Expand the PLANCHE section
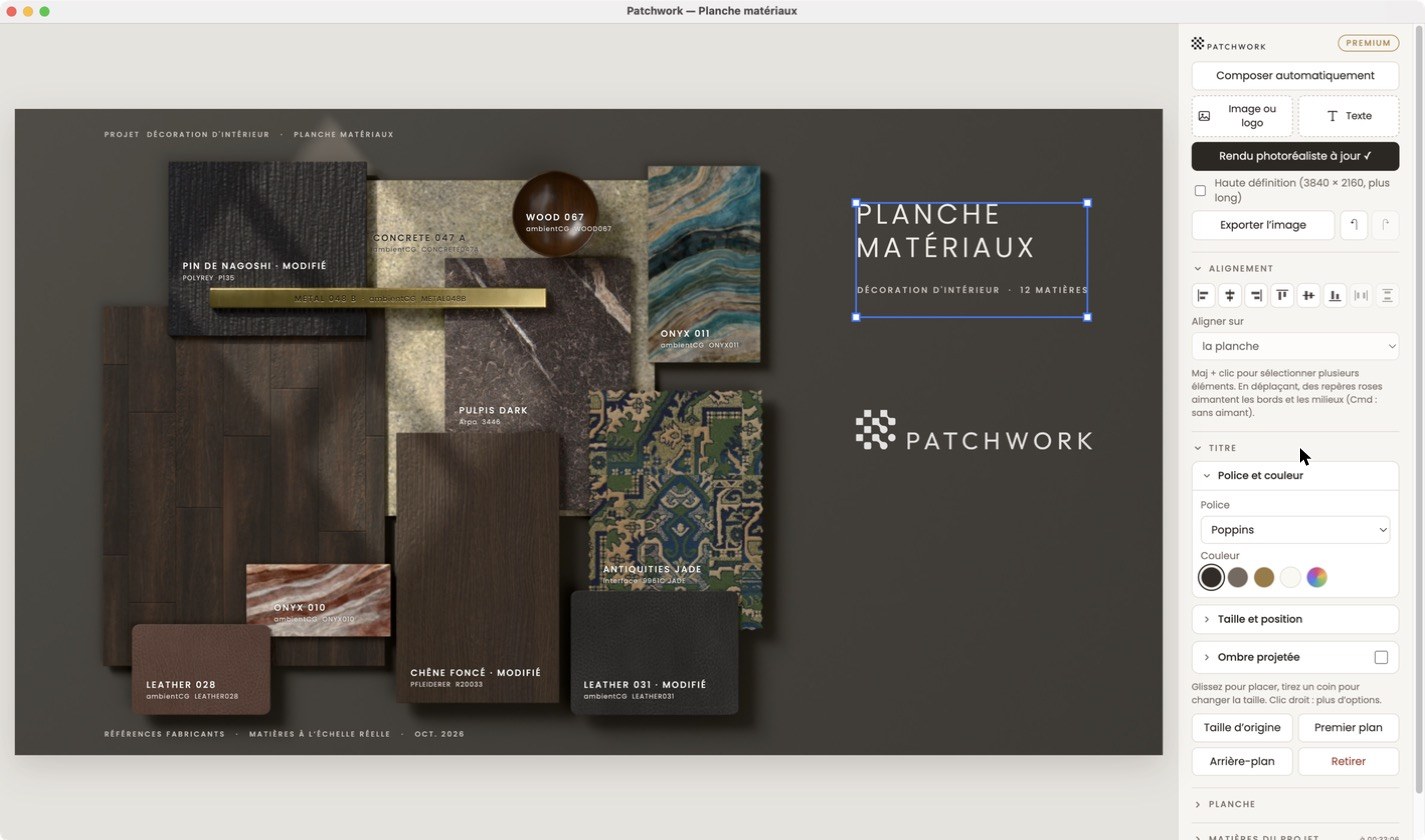 (1295, 804)
